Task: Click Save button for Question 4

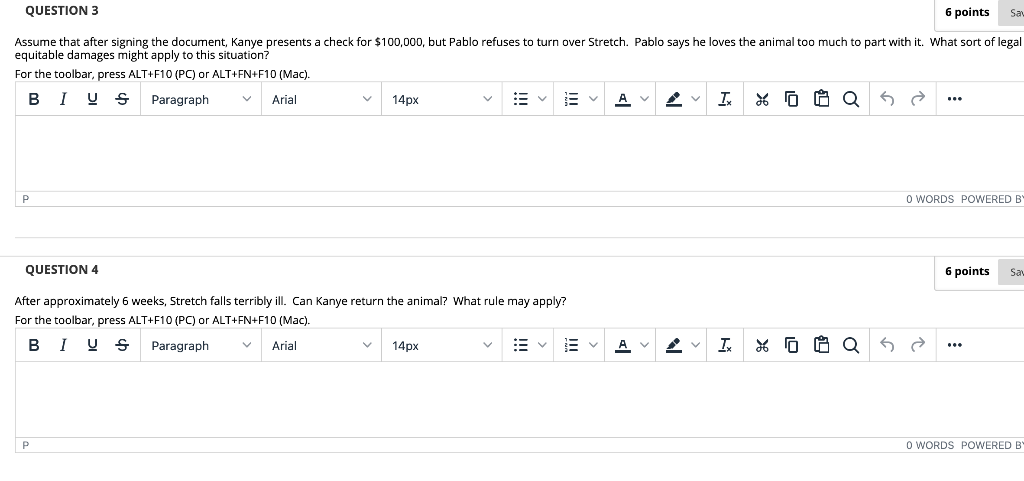Action: 1012,272
